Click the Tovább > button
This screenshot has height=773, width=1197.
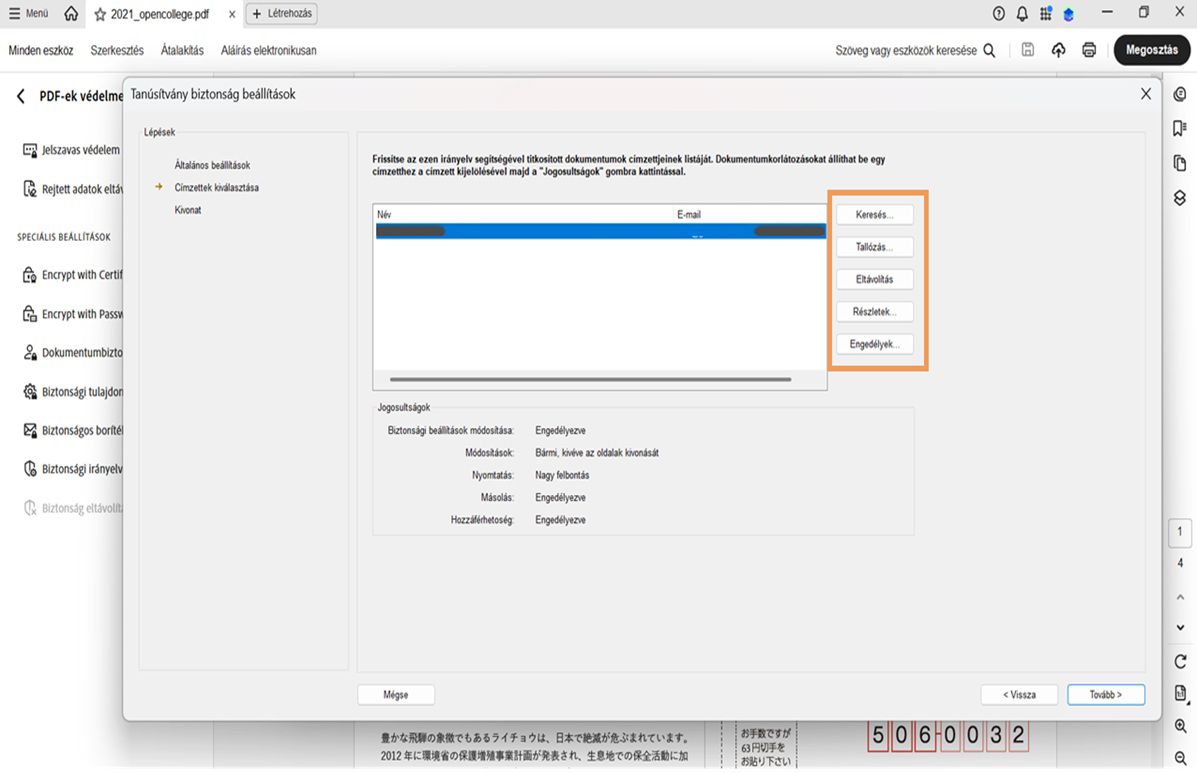point(1106,694)
